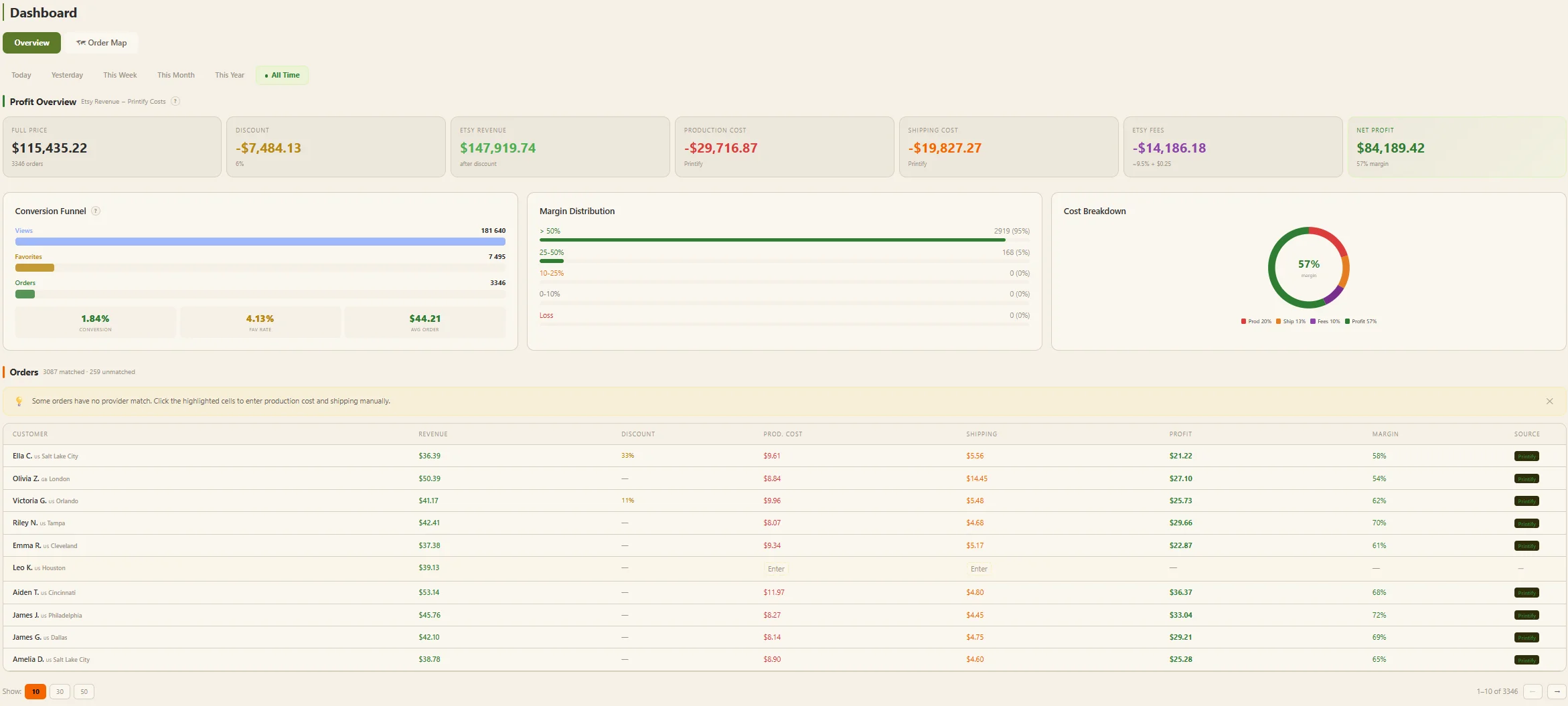The width and height of the screenshot is (1568, 706).
Task: Select the This Year time range
Action: tap(229, 75)
